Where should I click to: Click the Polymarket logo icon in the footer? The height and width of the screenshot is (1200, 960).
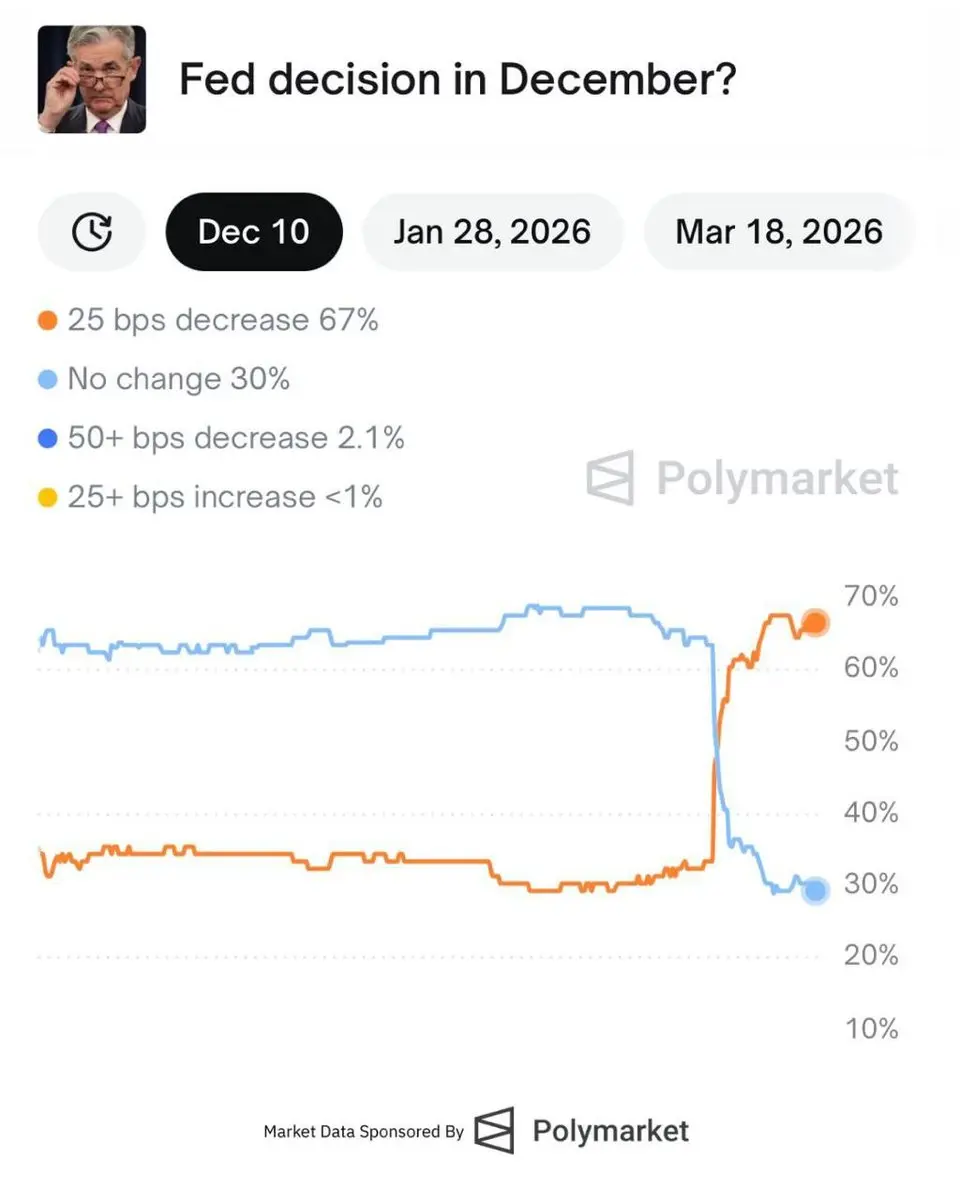[x=494, y=1130]
